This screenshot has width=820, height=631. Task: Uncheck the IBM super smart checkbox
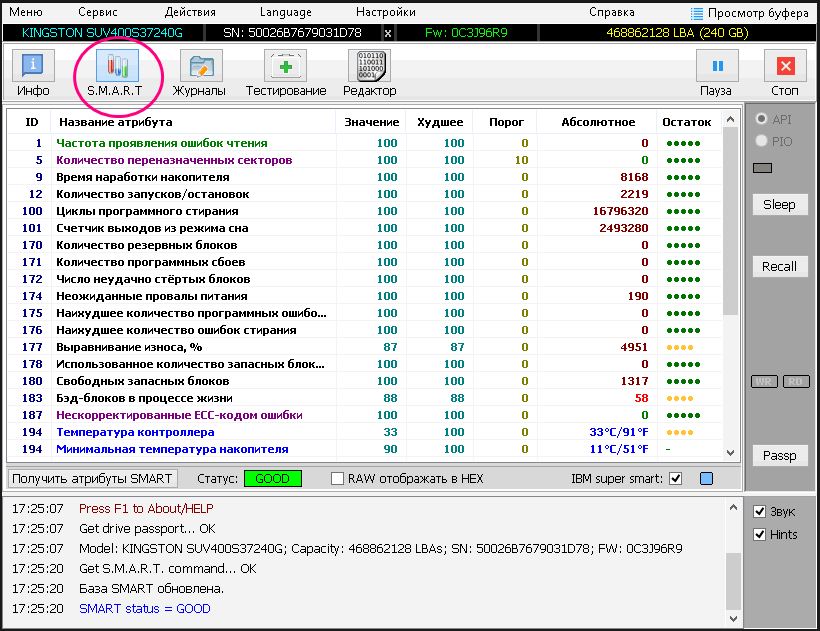coord(675,479)
